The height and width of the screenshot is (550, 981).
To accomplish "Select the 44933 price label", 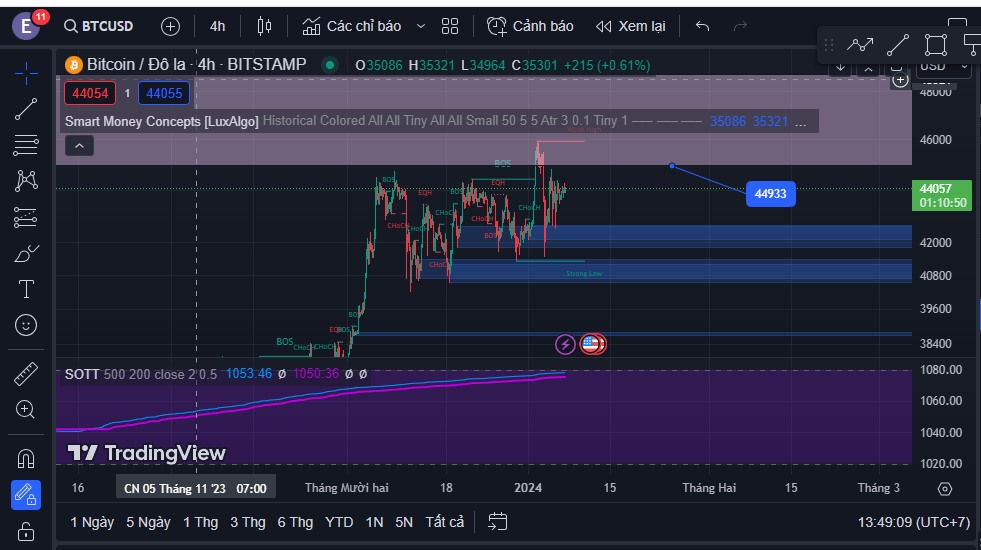I will point(770,193).
